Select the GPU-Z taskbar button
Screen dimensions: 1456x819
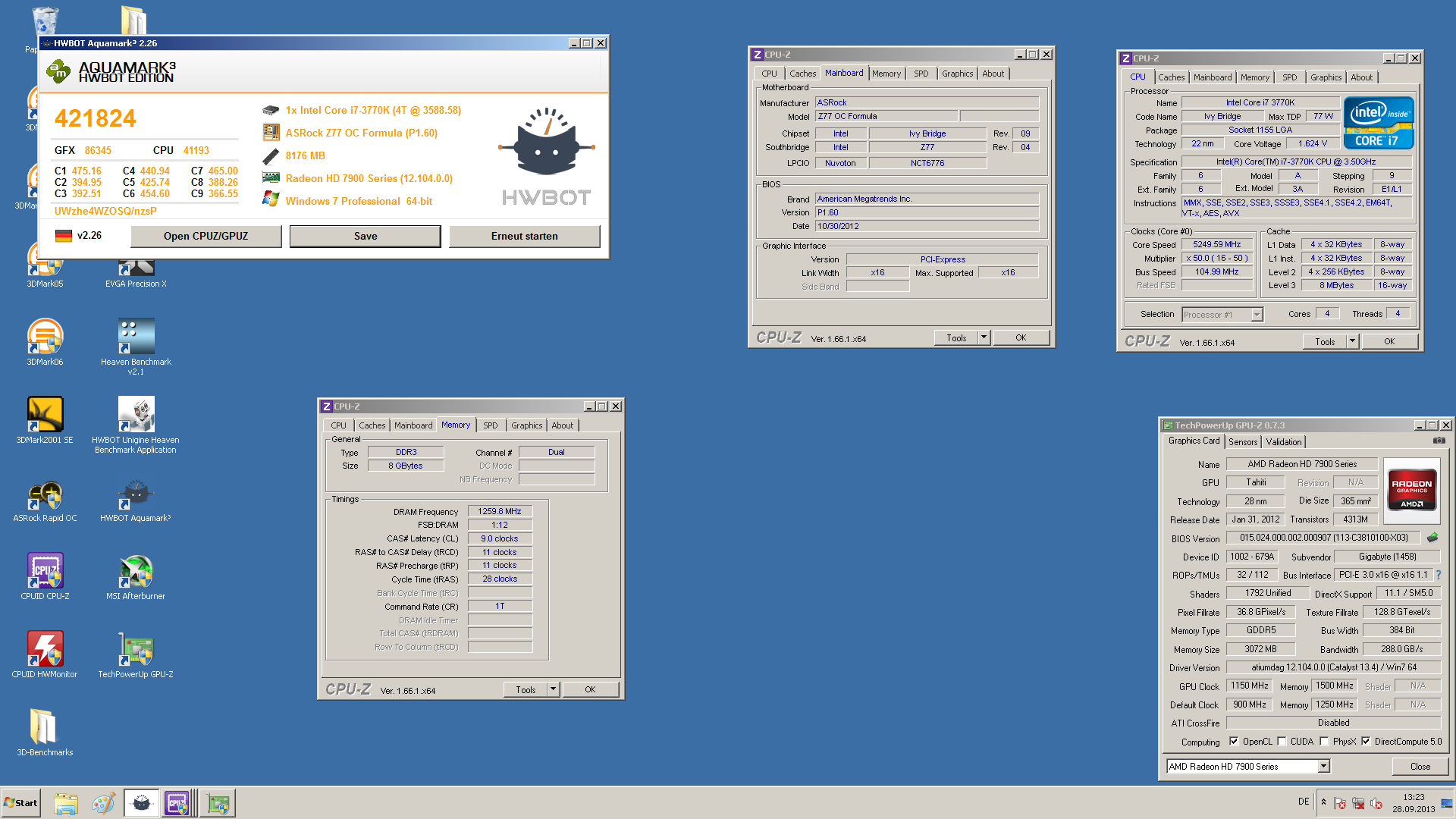tap(218, 803)
